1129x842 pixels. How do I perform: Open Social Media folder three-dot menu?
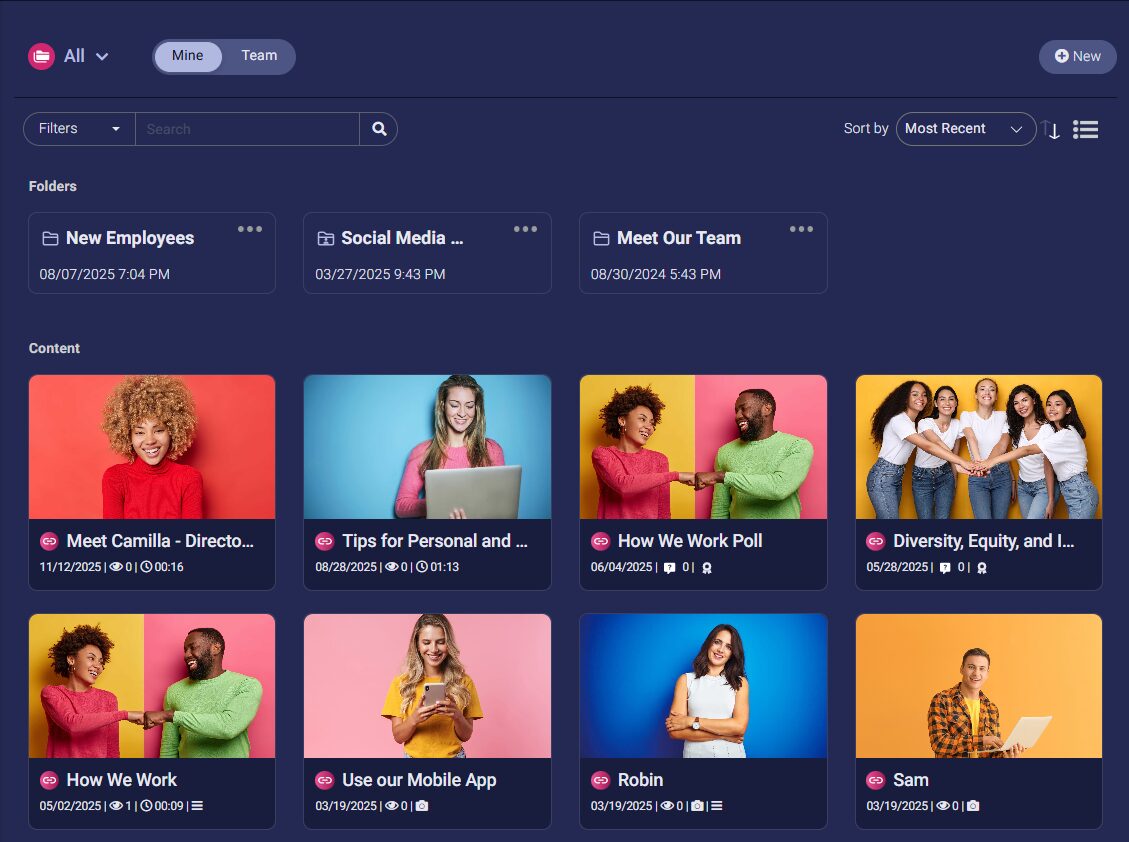[525, 229]
